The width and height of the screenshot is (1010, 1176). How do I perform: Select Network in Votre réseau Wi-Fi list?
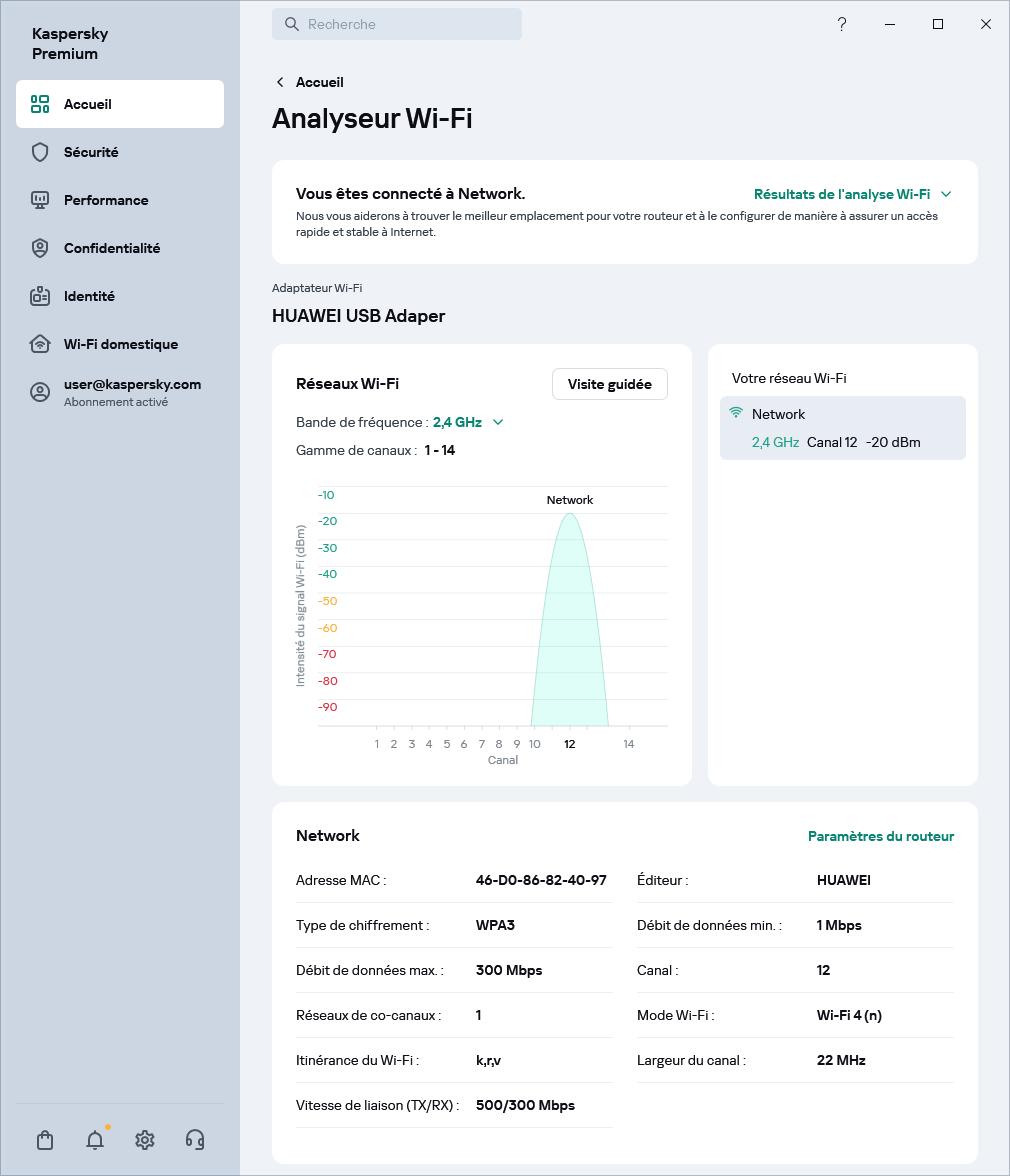tap(842, 428)
